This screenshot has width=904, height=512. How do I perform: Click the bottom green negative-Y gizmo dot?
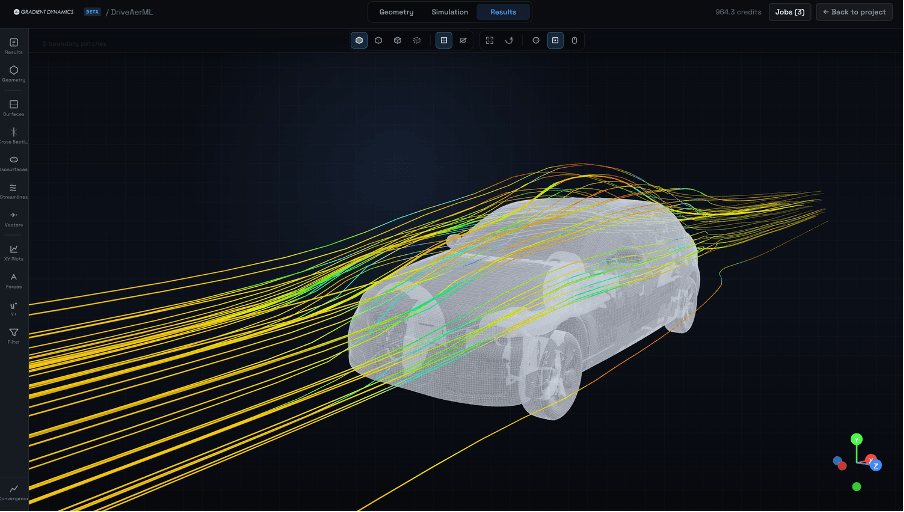point(857,487)
